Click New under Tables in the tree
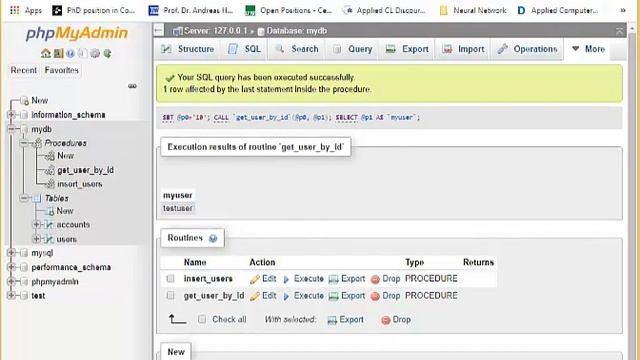Image resolution: width=640 pixels, height=360 pixels. [64, 211]
